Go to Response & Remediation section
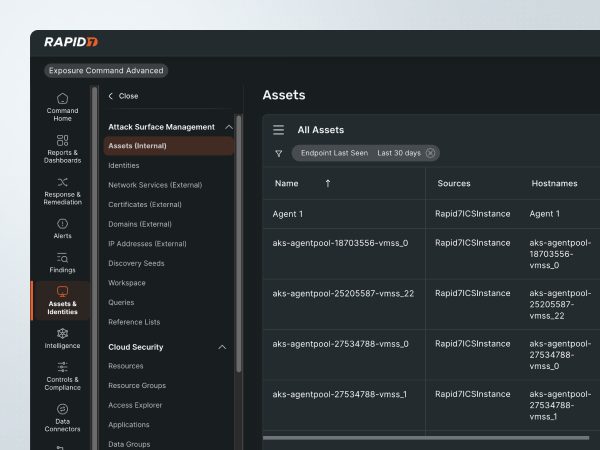The image size is (600, 450). [x=62, y=190]
